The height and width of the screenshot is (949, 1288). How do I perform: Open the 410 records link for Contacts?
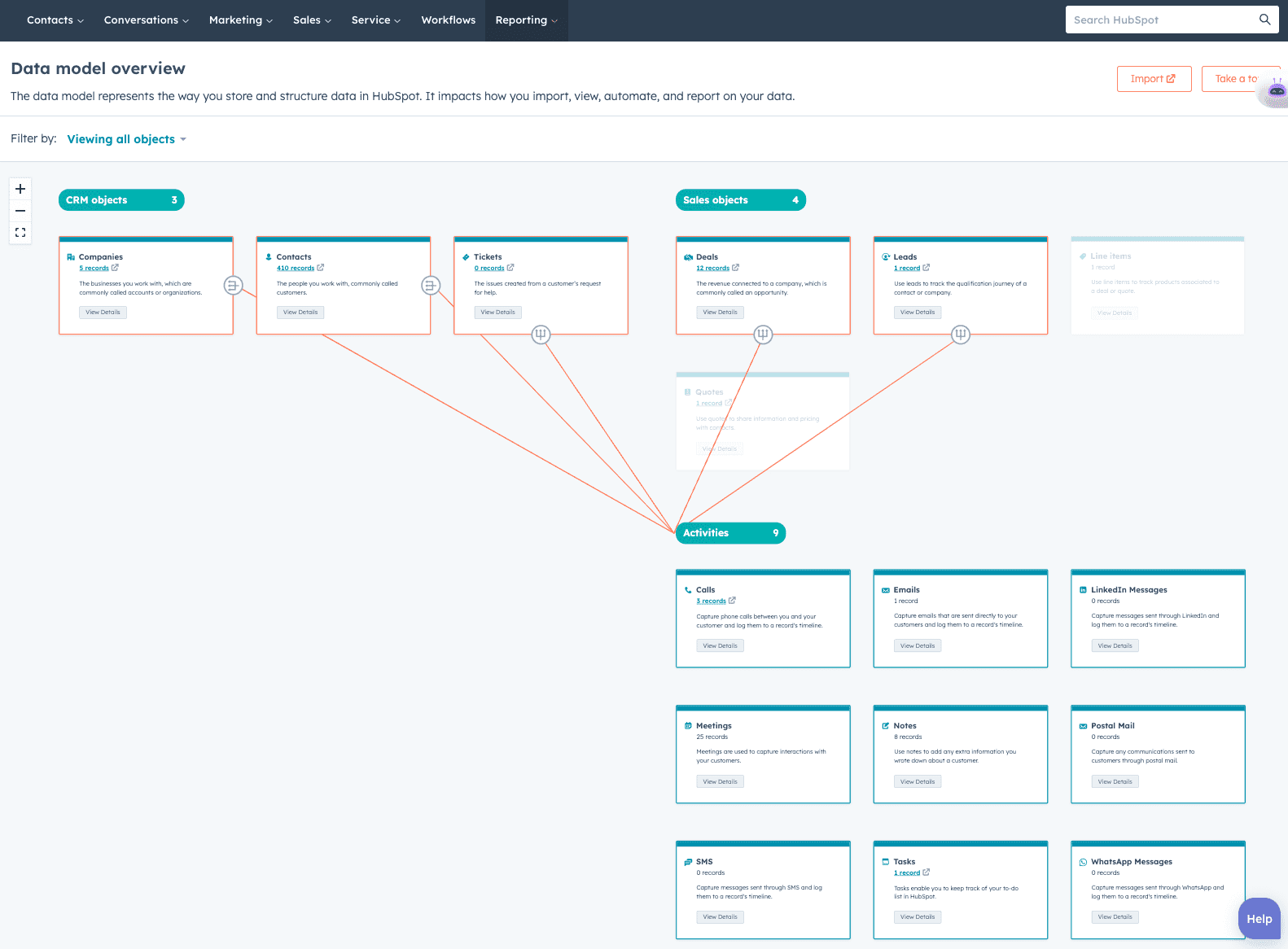(296, 268)
